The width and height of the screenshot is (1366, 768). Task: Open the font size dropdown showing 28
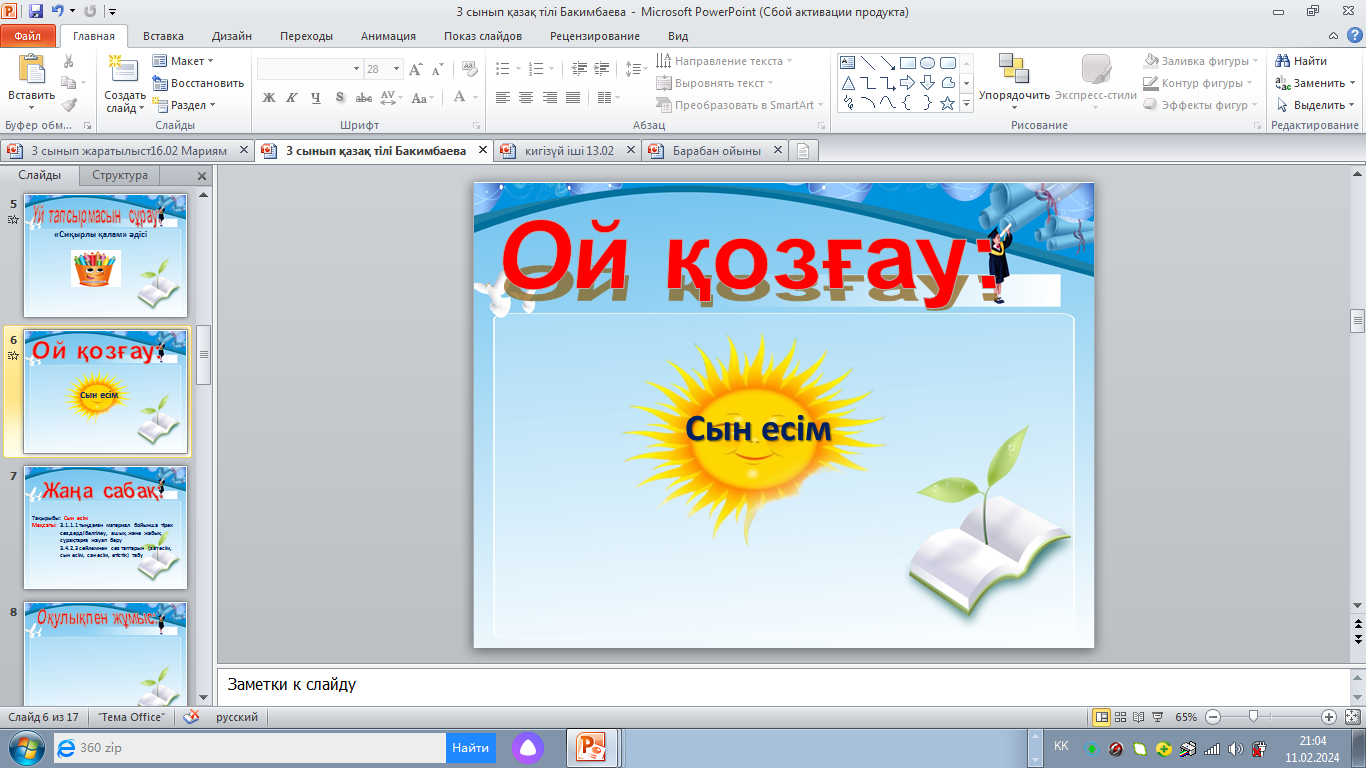click(x=395, y=69)
